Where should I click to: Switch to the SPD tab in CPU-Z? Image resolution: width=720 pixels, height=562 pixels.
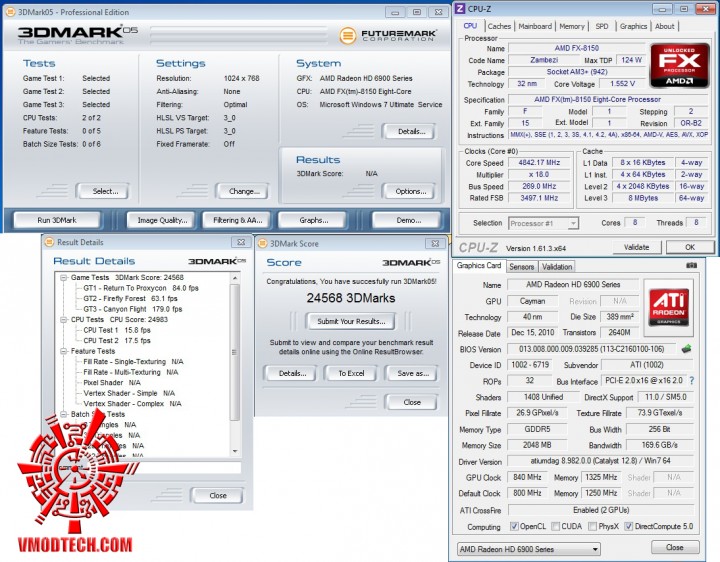tap(602, 26)
